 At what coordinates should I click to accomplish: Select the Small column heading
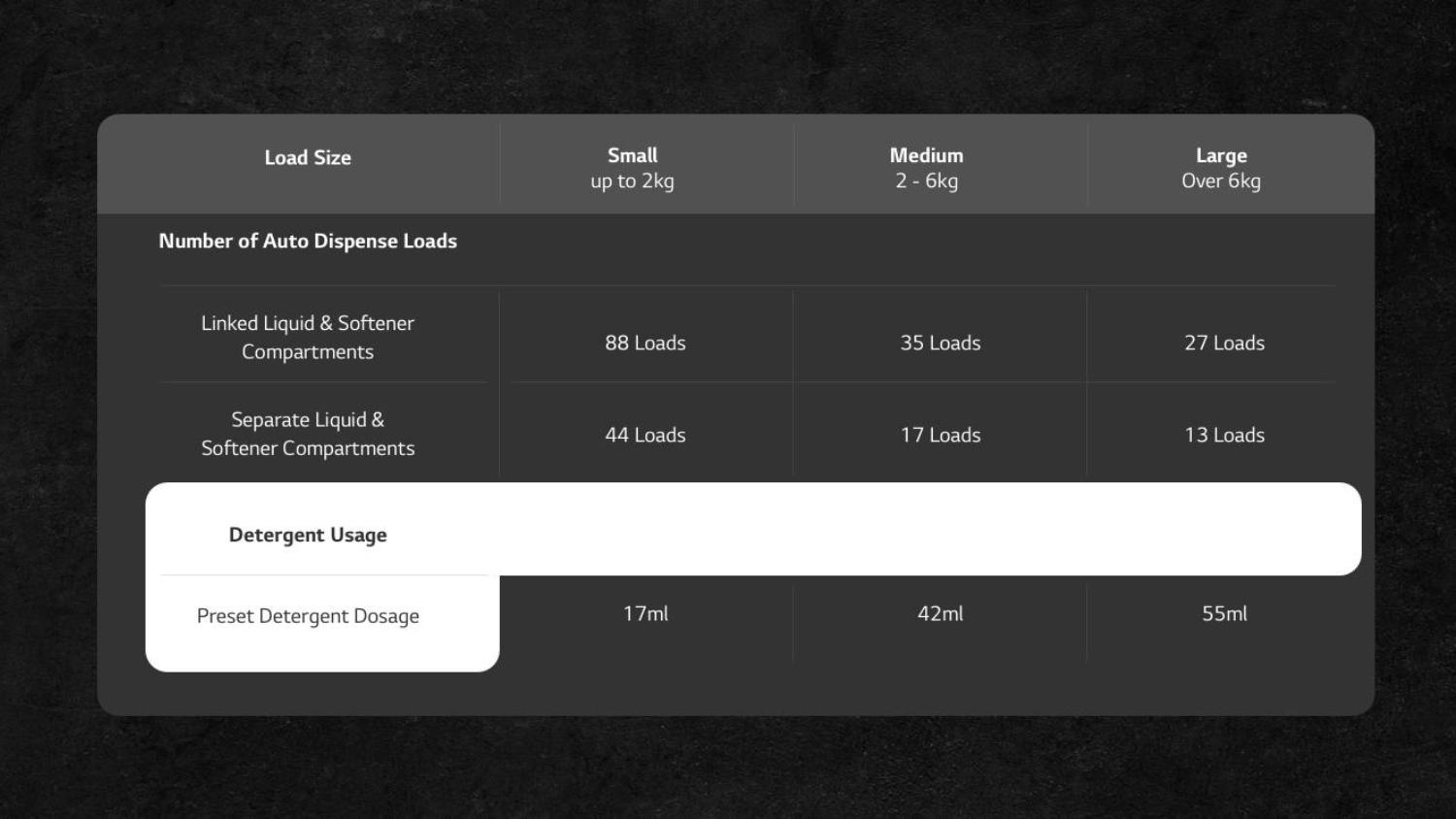pyautogui.click(x=632, y=155)
